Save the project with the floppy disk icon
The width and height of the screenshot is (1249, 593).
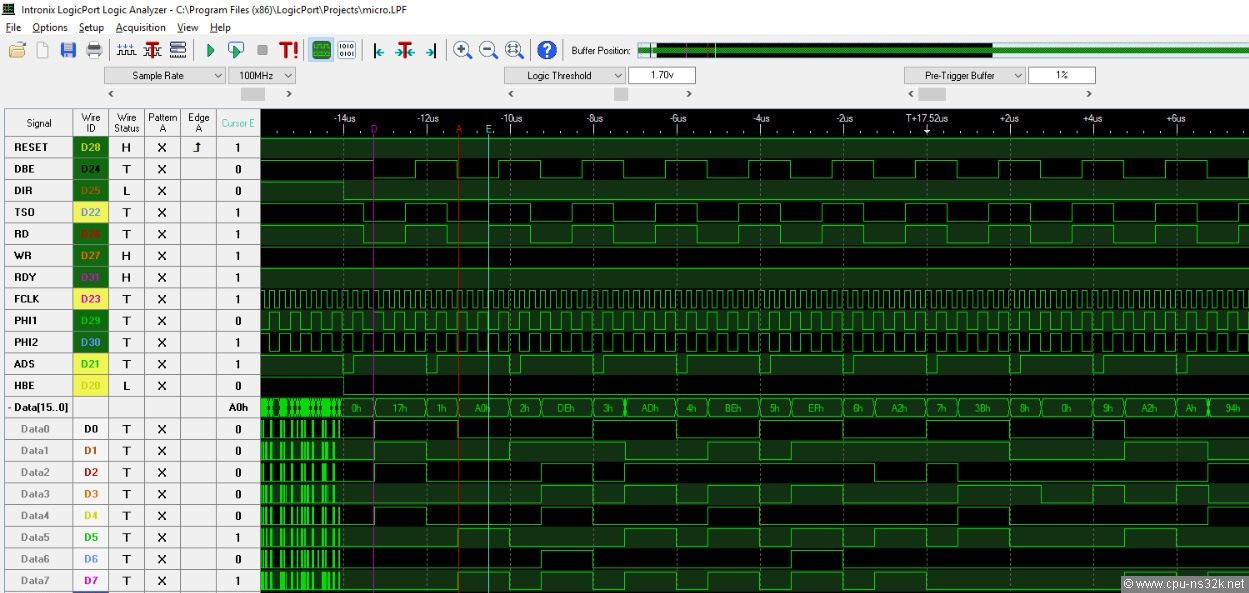(68, 50)
